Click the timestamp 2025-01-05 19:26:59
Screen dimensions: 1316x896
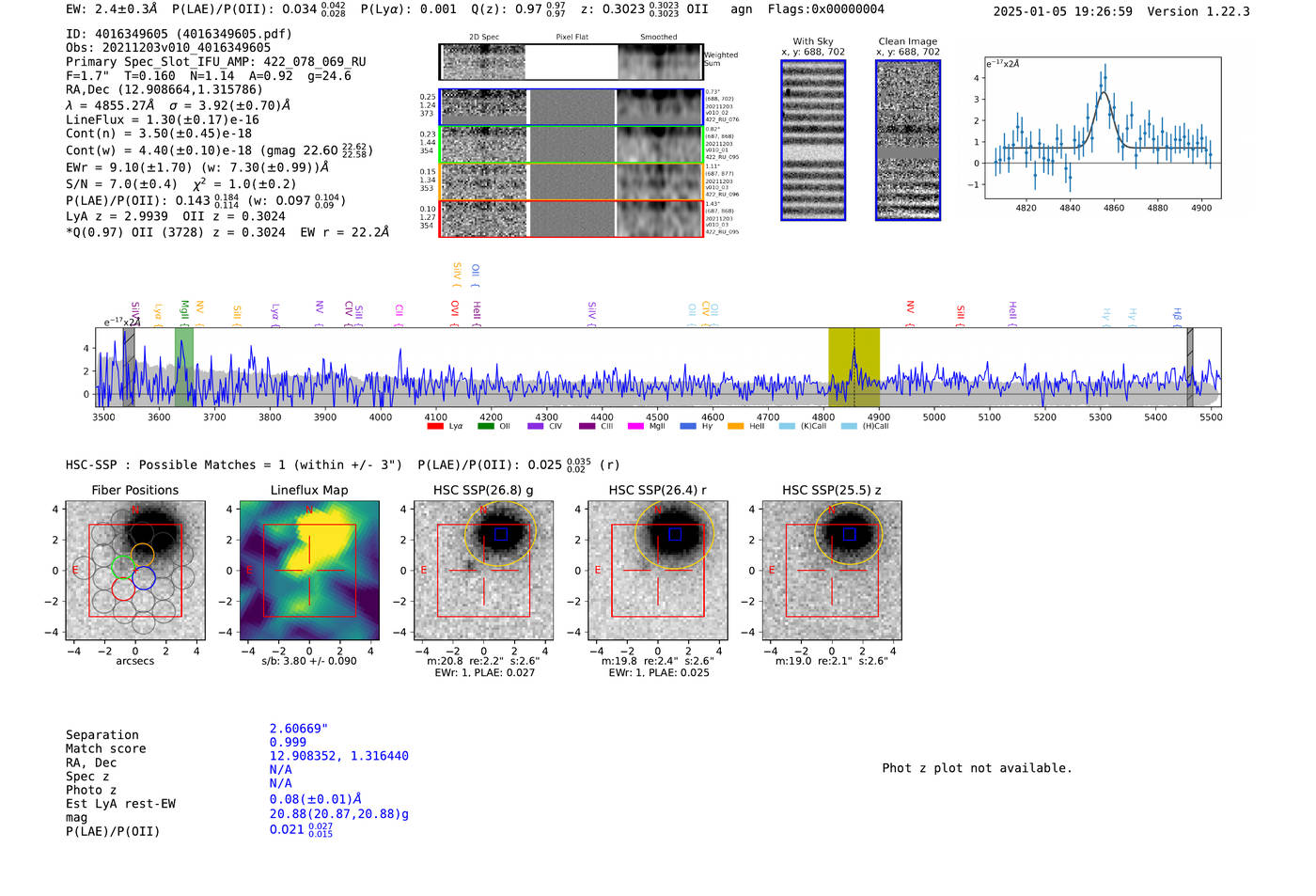(x=1063, y=11)
